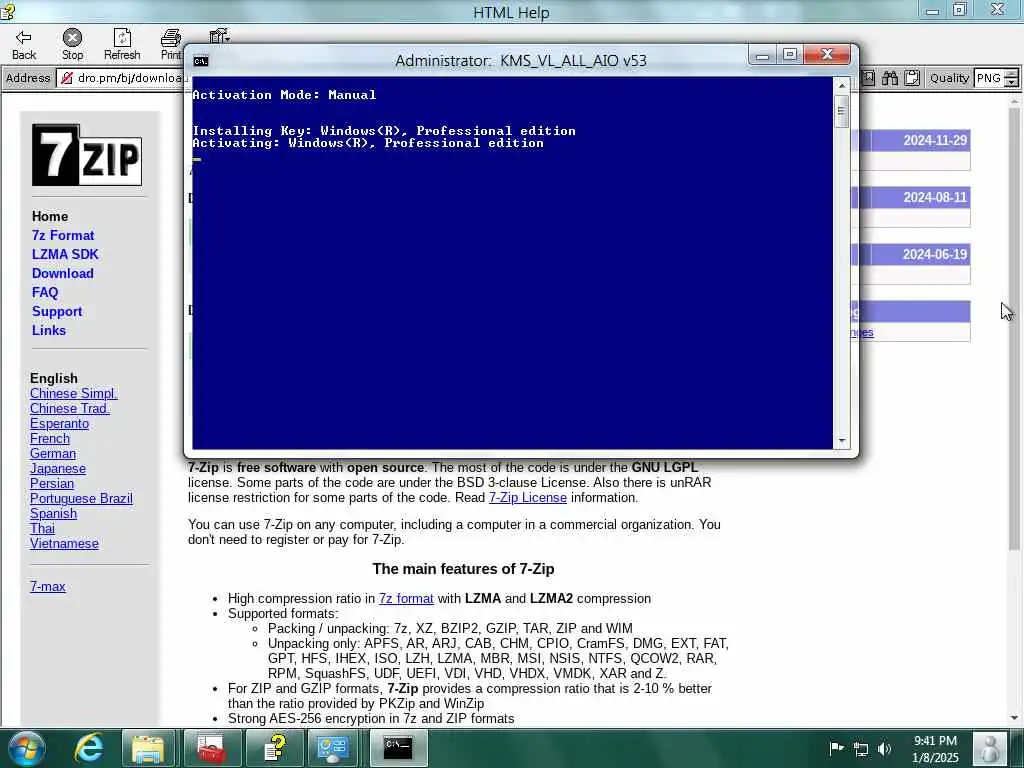Image resolution: width=1024 pixels, height=768 pixels.
Task: Switch language to Chinese Simpl.
Action: point(74,393)
